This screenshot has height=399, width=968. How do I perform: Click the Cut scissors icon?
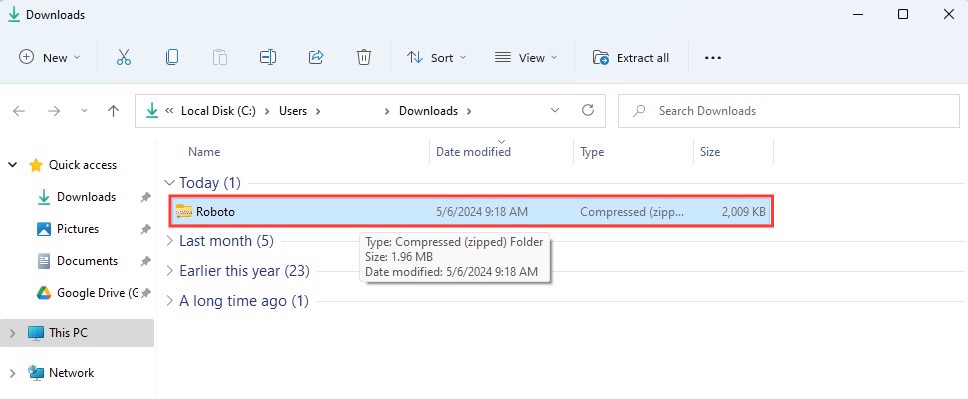[124, 57]
